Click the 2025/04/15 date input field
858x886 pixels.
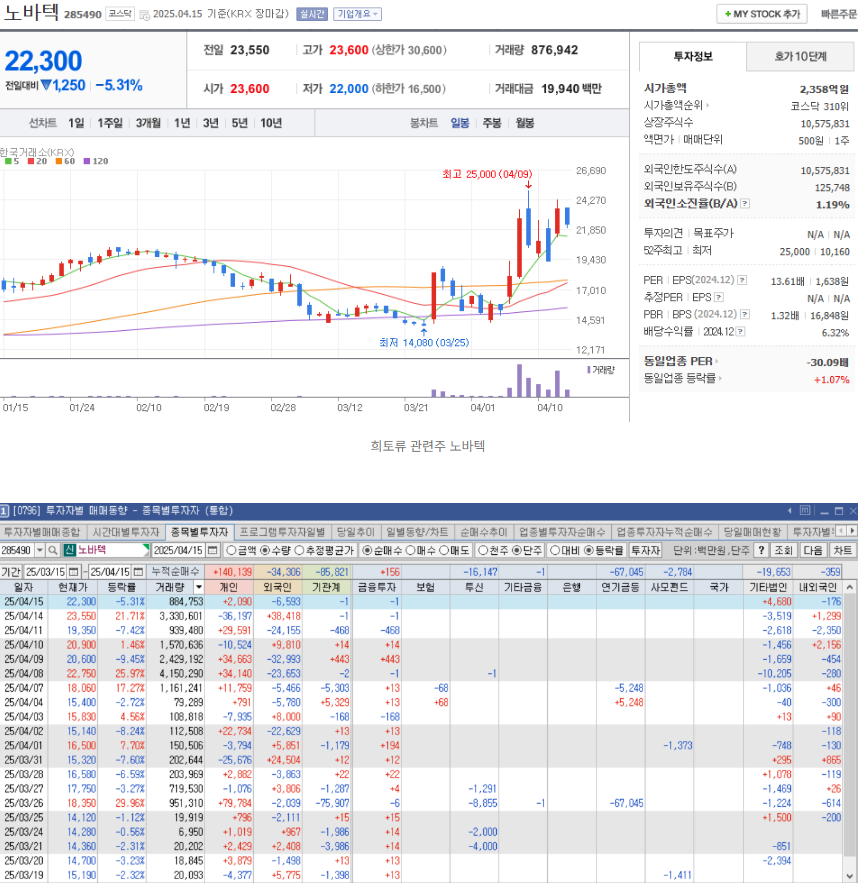pos(179,550)
